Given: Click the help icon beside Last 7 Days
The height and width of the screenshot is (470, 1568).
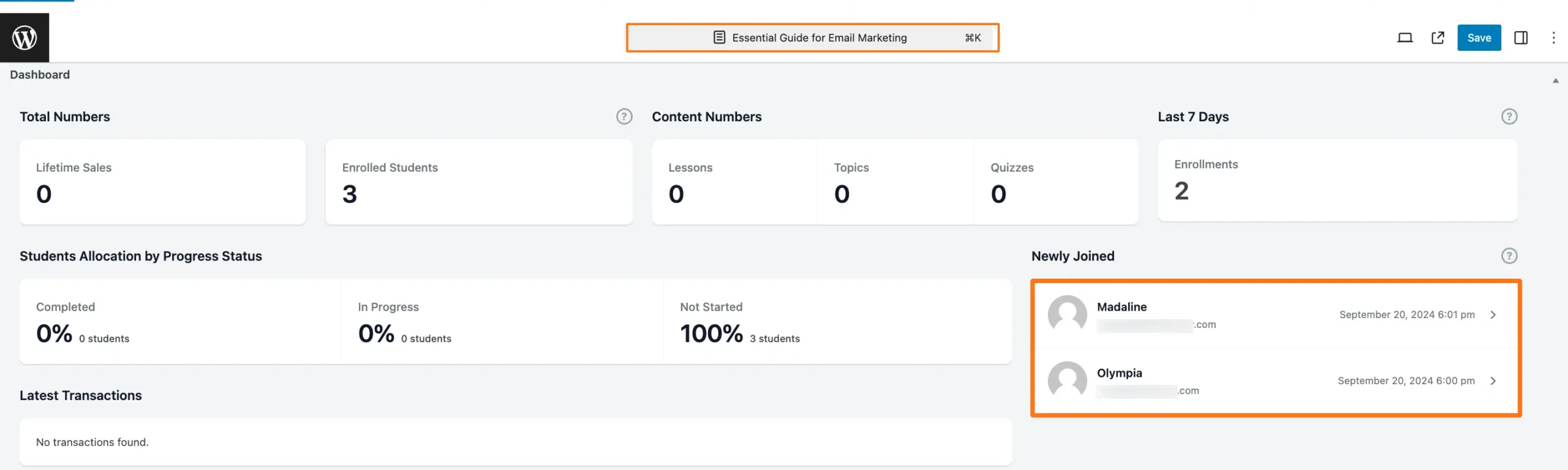Looking at the screenshot, I should pos(1509,116).
